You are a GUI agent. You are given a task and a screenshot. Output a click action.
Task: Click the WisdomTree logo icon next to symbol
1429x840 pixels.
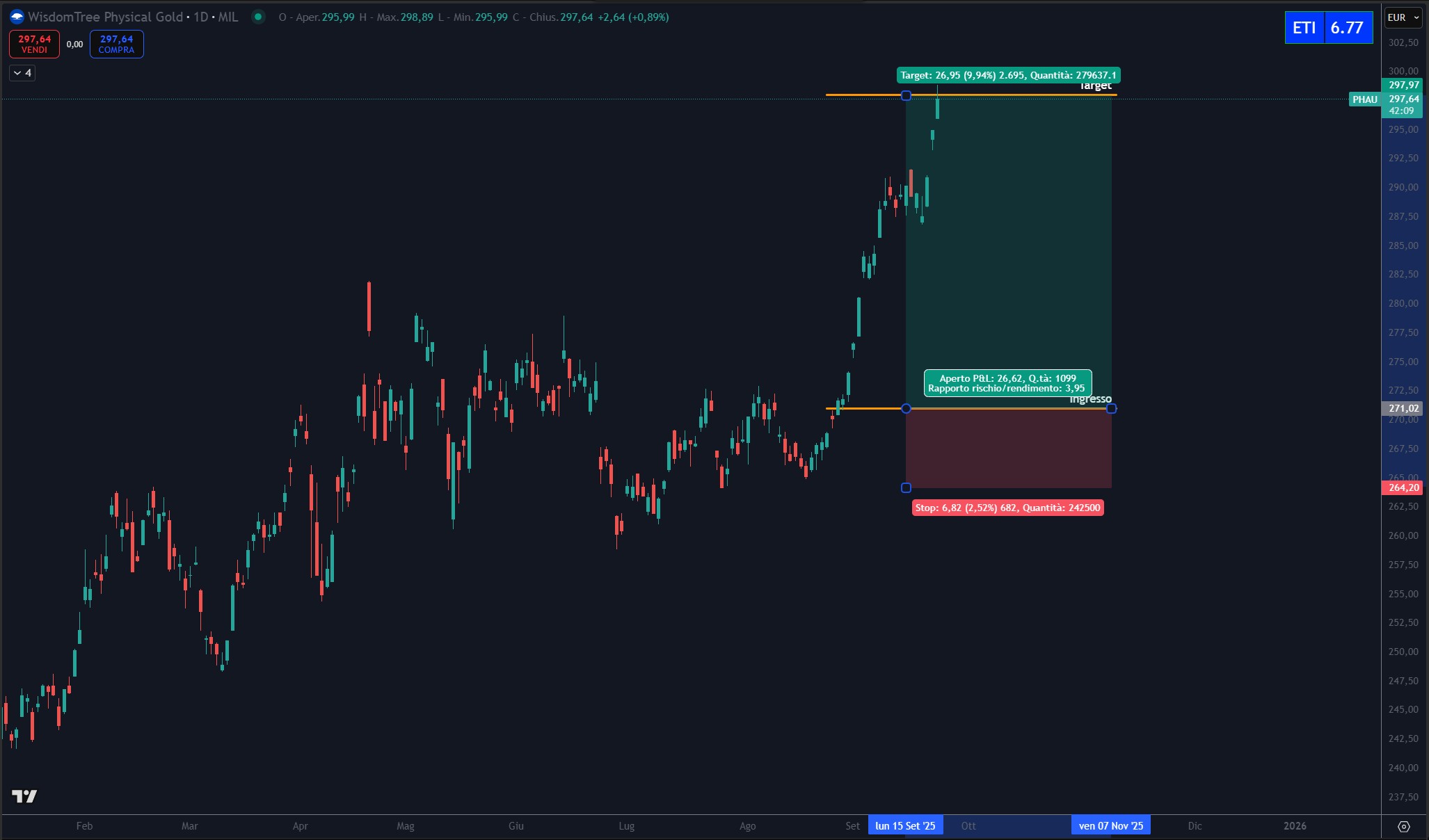click(x=17, y=17)
